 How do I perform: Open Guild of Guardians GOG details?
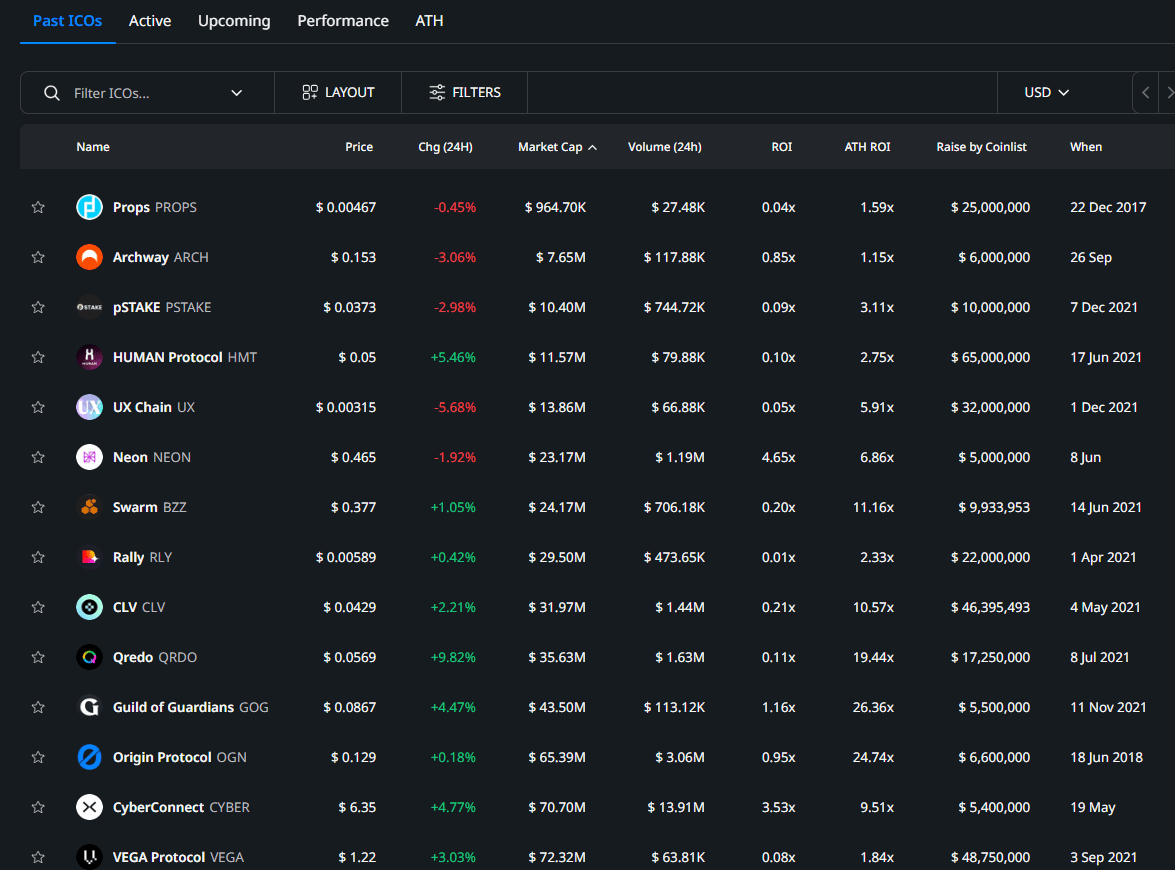pyautogui.click(x=190, y=707)
